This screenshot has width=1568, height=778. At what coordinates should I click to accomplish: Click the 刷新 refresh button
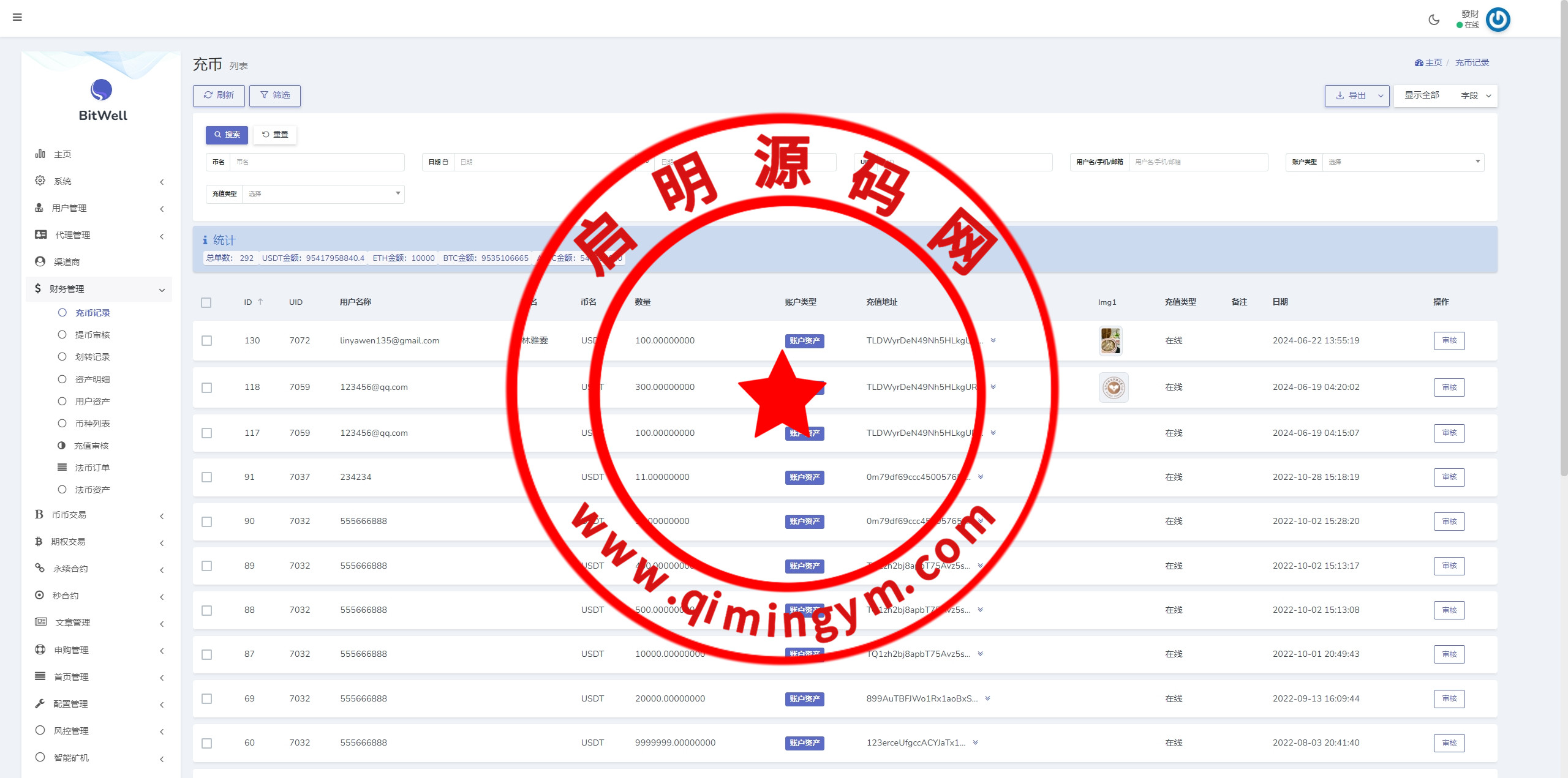(219, 95)
